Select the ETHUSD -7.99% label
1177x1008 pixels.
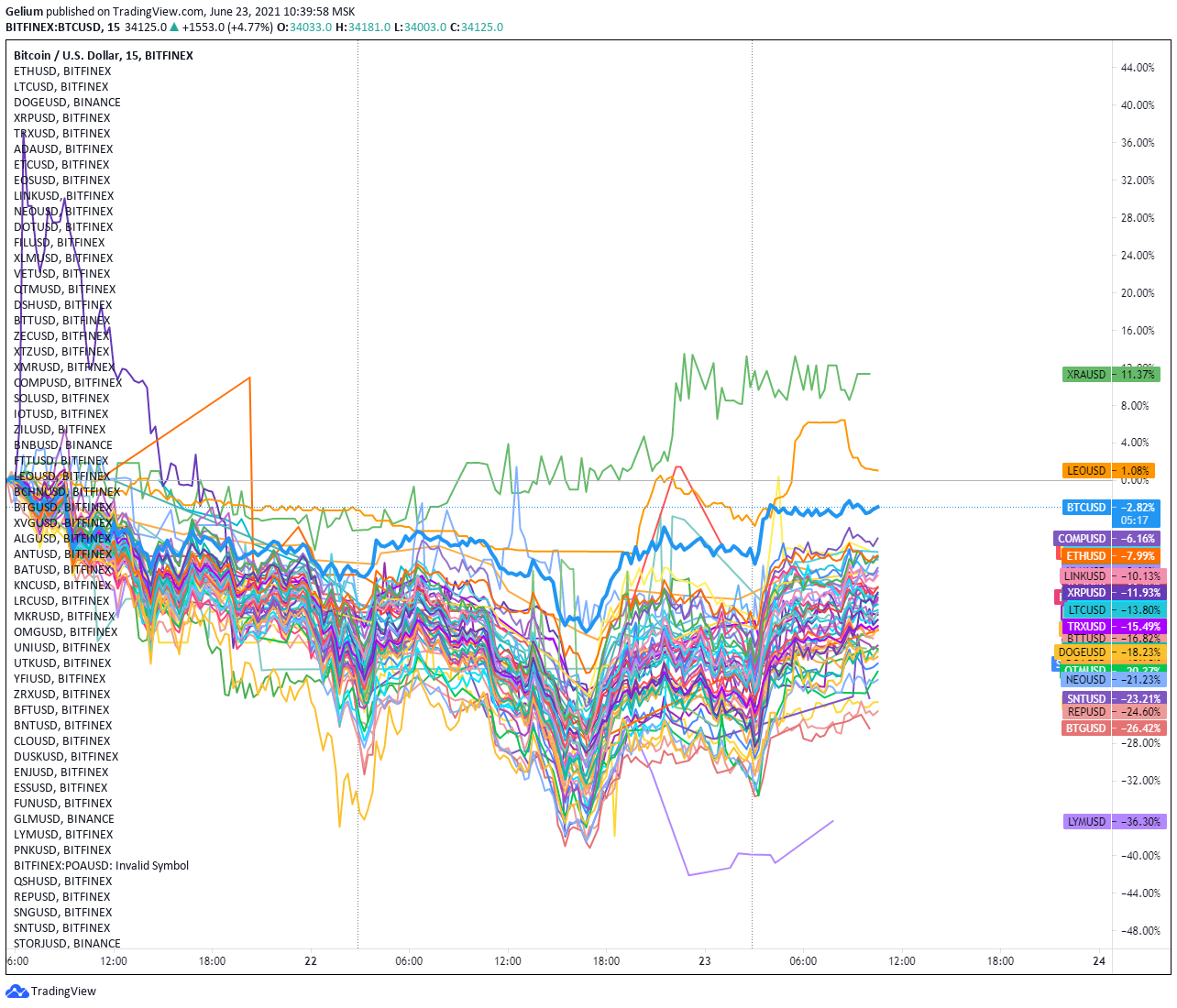1111,555
